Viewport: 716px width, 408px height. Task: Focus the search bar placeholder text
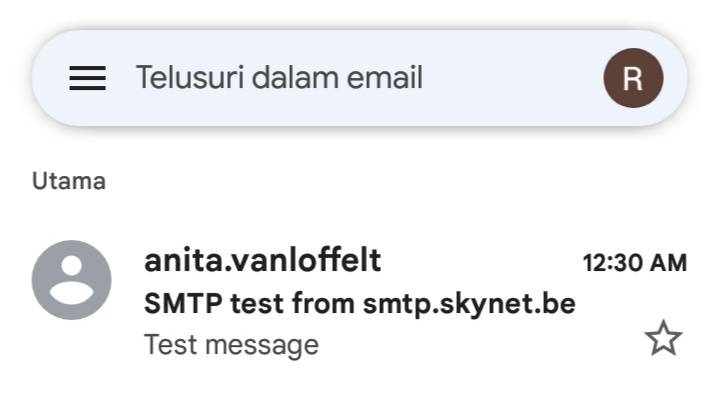pyautogui.click(x=280, y=78)
